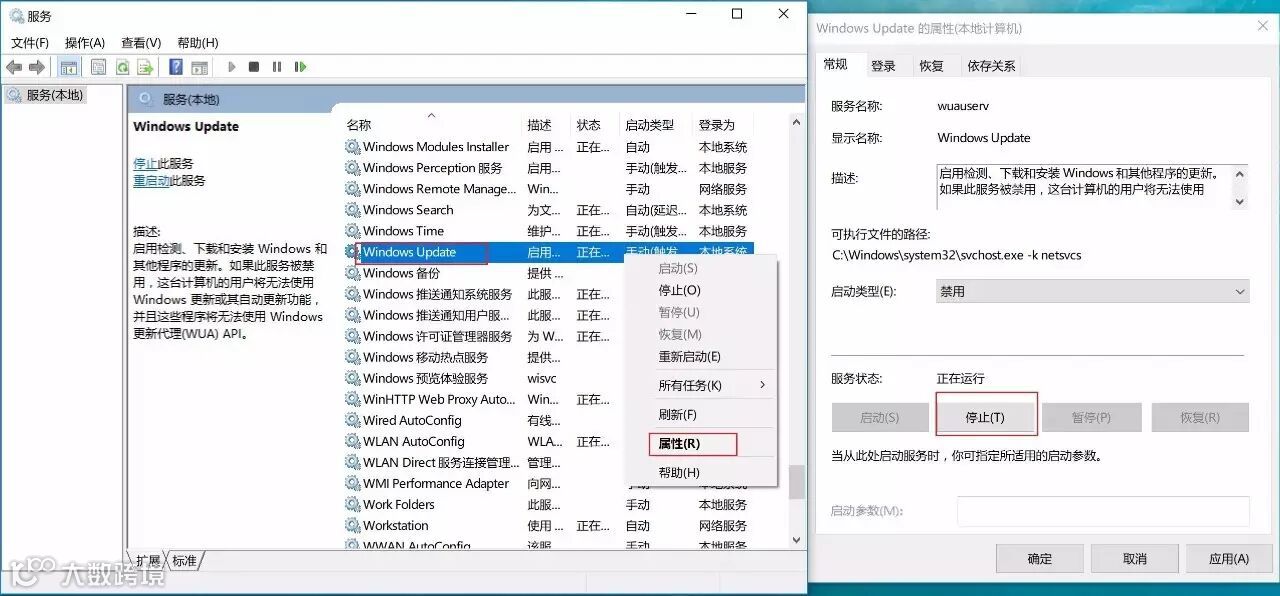Click the gear icon beside Wired AutoConfig
This screenshot has height=596, width=1280.
(353, 420)
